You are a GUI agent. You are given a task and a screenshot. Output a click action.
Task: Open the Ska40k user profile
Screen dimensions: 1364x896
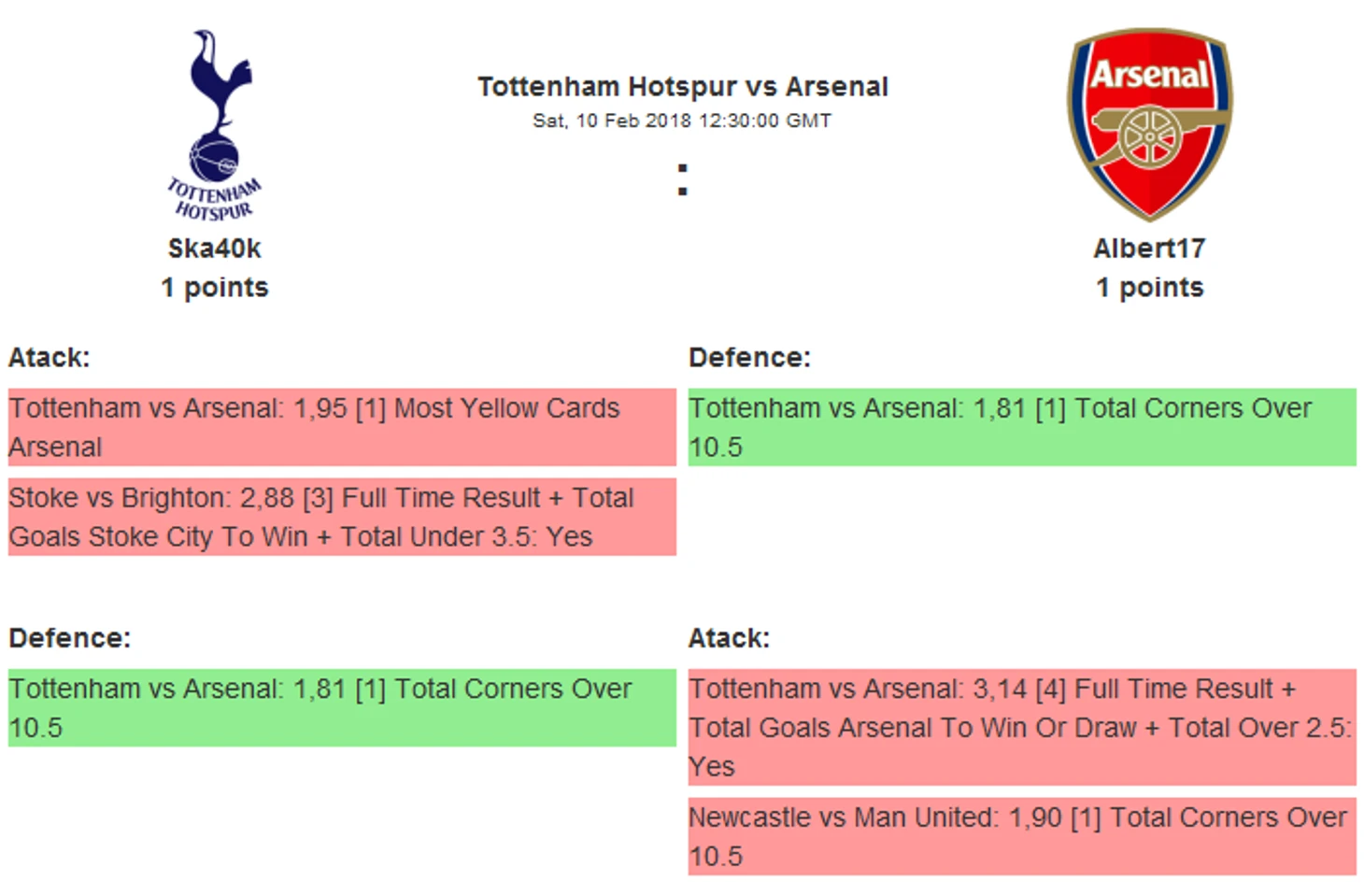214,249
